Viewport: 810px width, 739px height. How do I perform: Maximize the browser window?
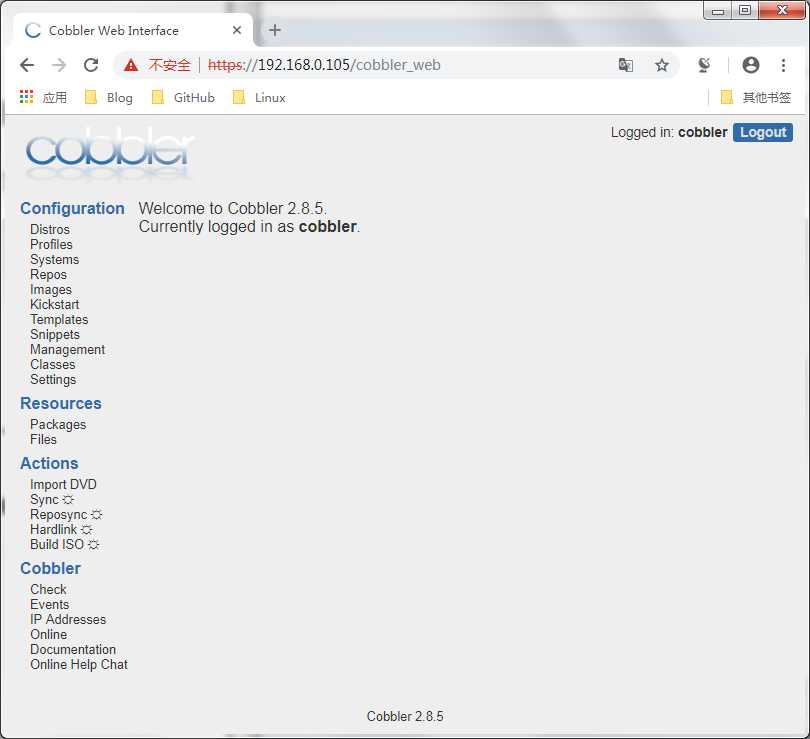point(744,10)
